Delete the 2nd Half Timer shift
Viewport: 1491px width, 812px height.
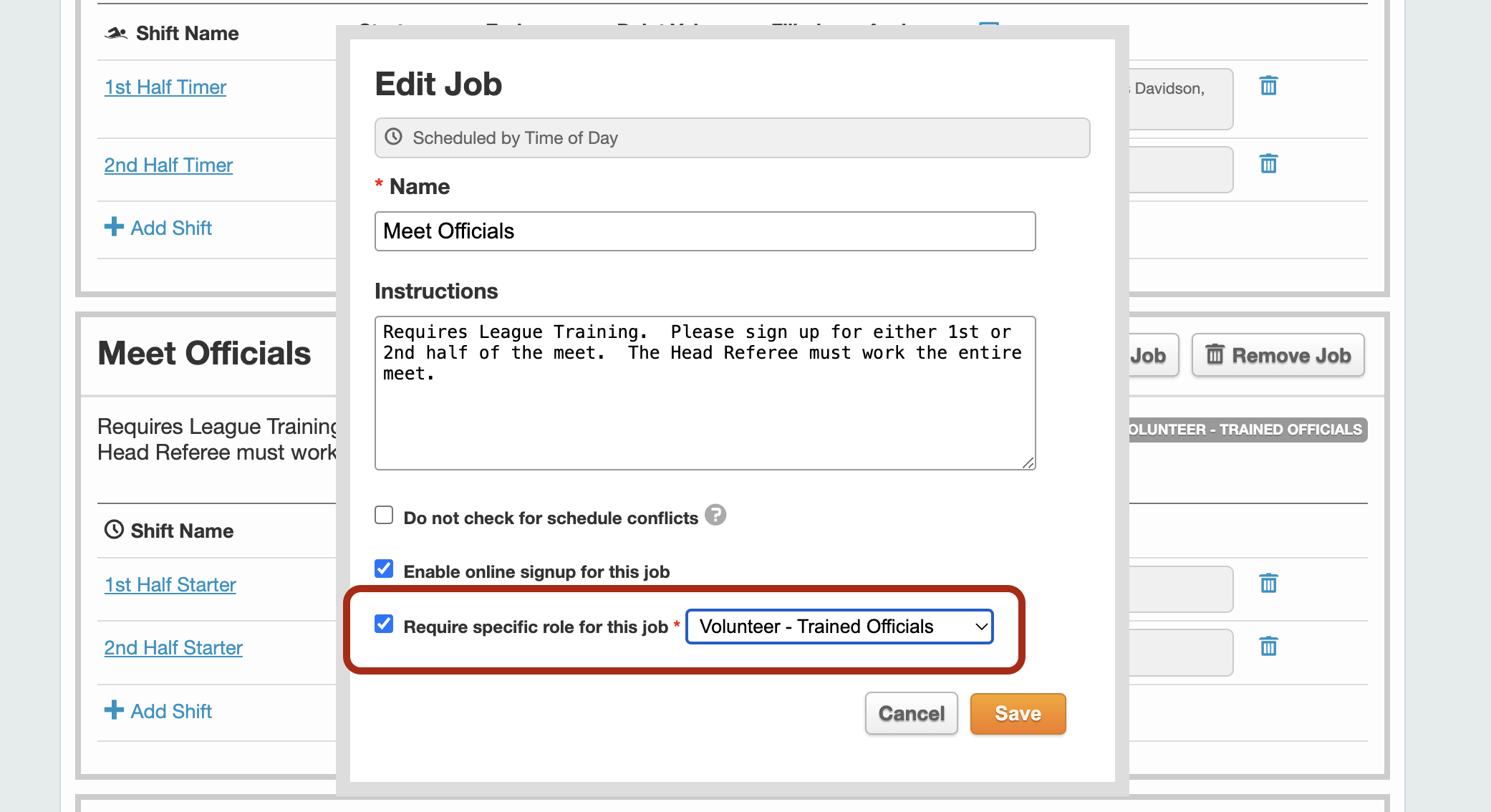pos(1268,164)
